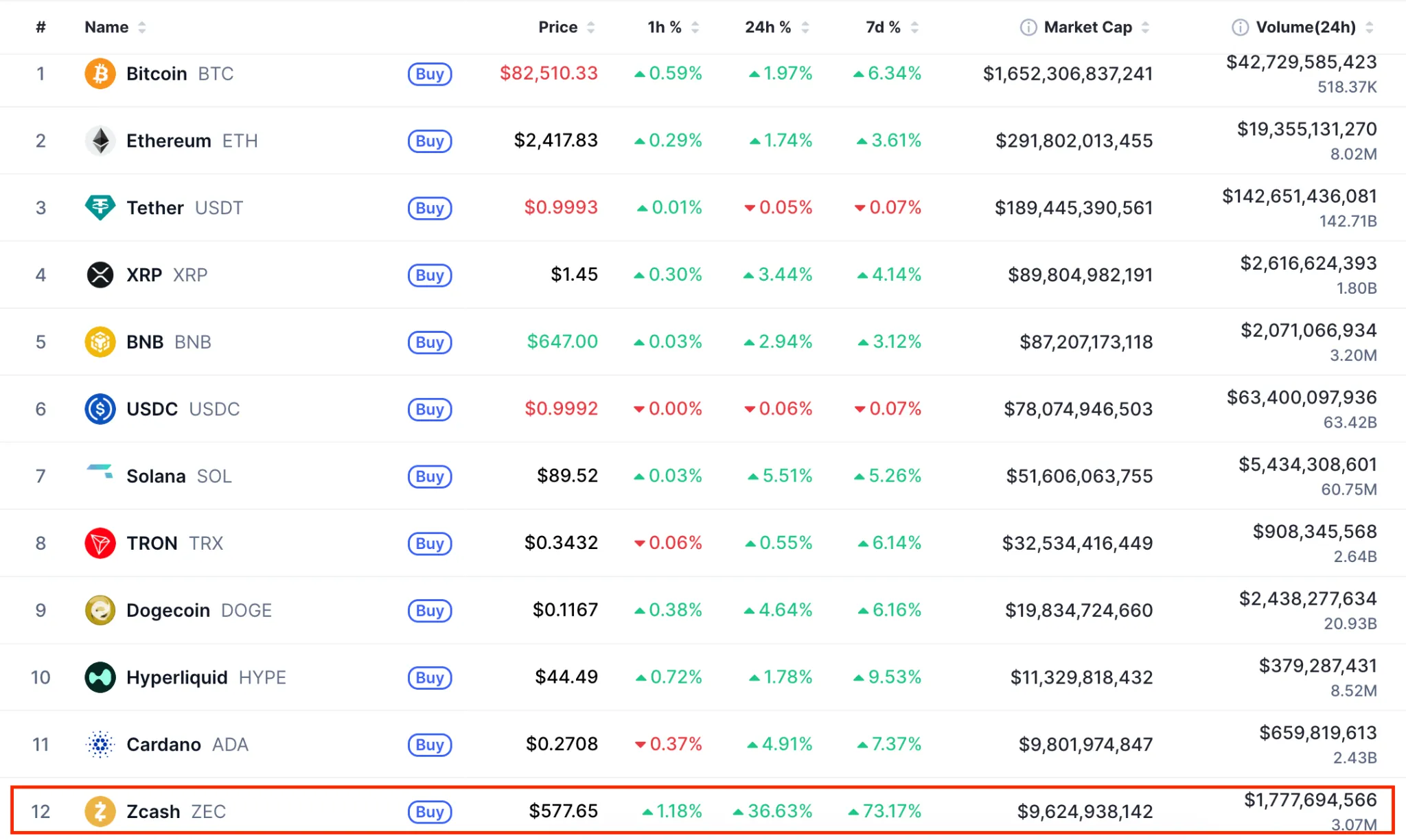Select Zcash price $577.65
This screenshot has height=840, width=1406.
click(564, 811)
